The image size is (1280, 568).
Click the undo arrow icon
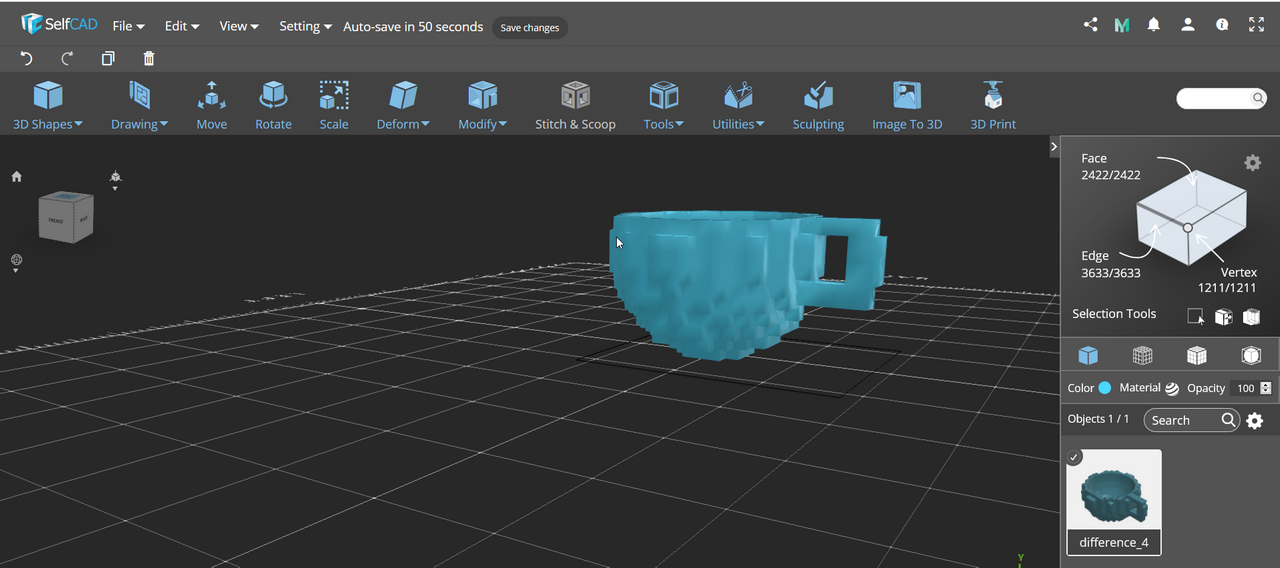pos(27,59)
